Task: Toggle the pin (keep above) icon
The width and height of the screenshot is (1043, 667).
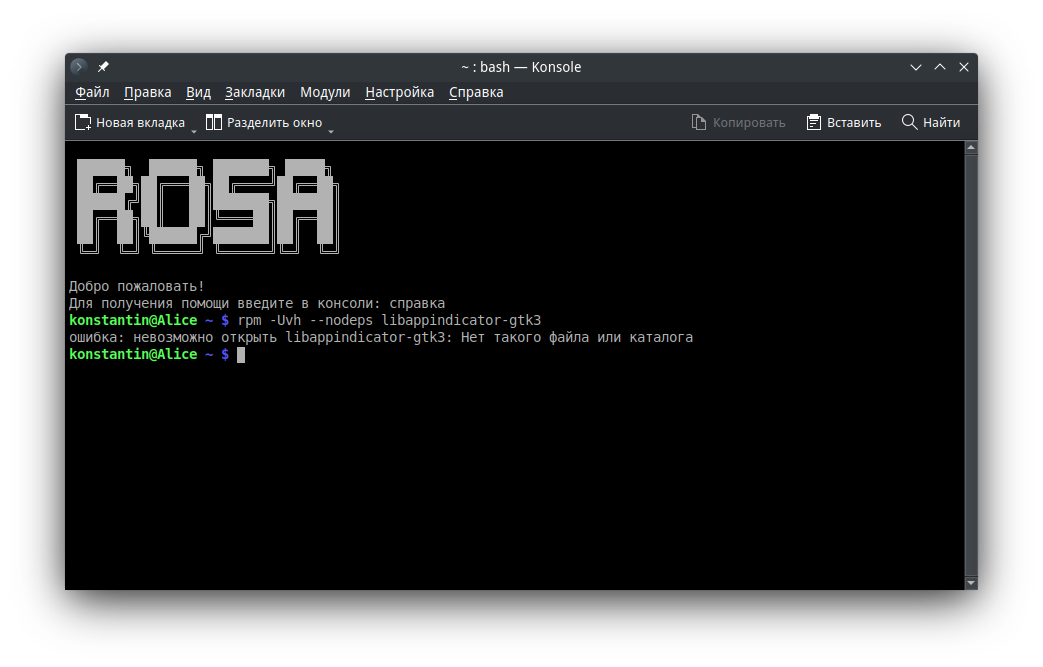Action: pyautogui.click(x=103, y=67)
